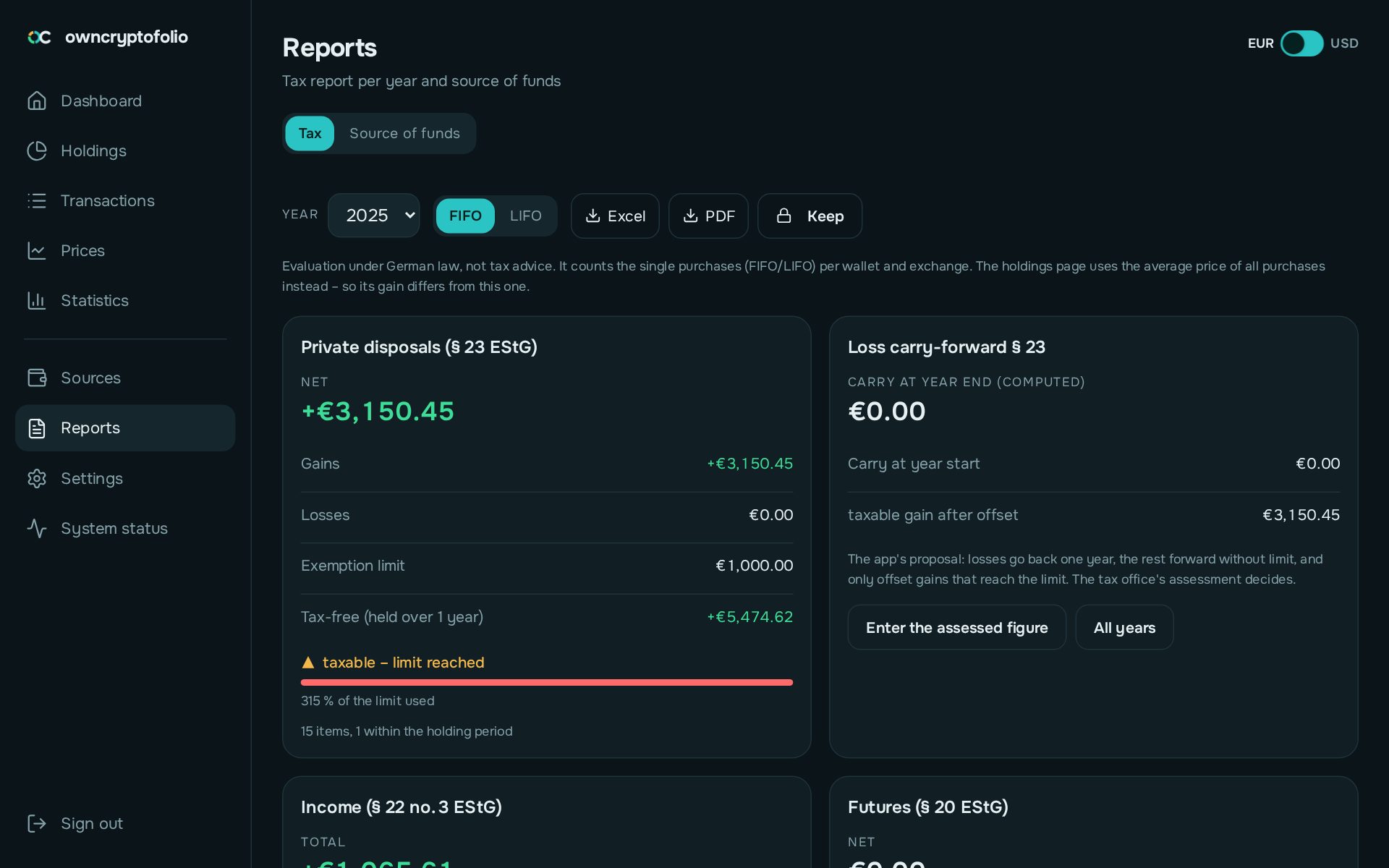Image resolution: width=1389 pixels, height=868 pixels.
Task: View the System status page
Action: point(125,528)
